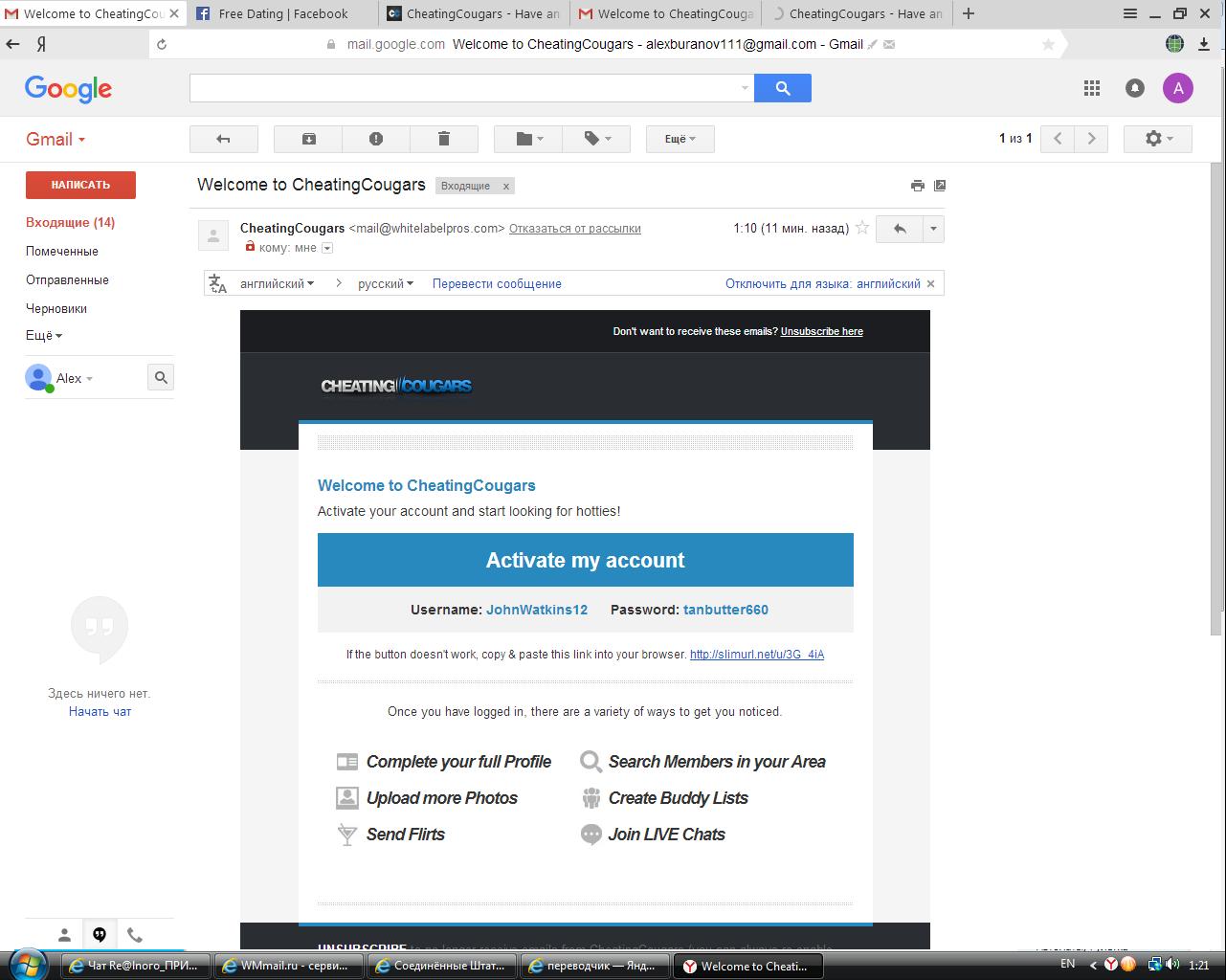The width and height of the screenshot is (1226, 980).
Task: Open the Ещё toolbar dropdown
Action: click(x=680, y=139)
